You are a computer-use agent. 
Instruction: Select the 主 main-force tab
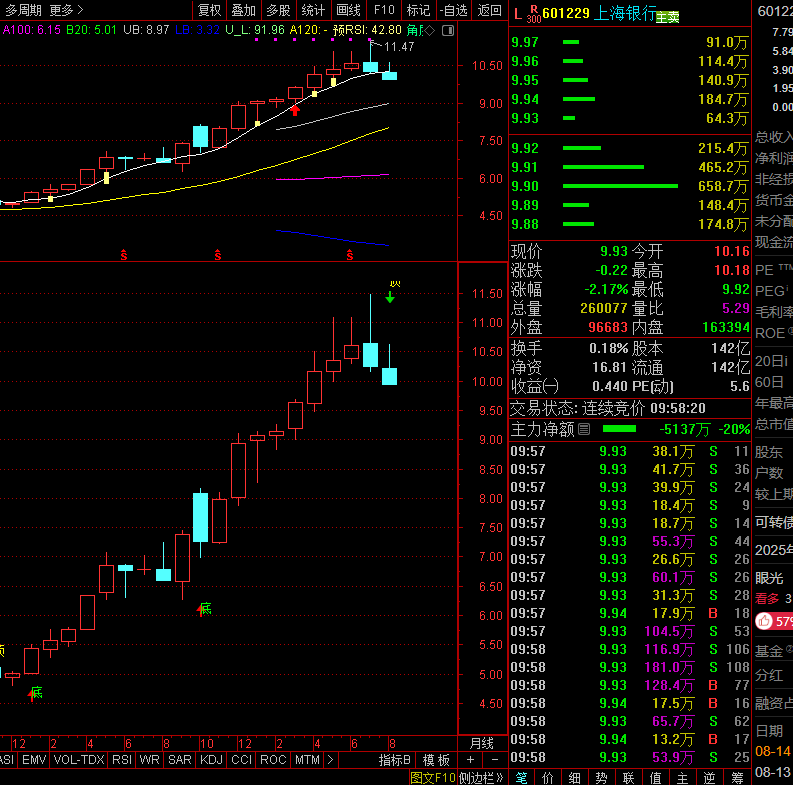[682, 777]
